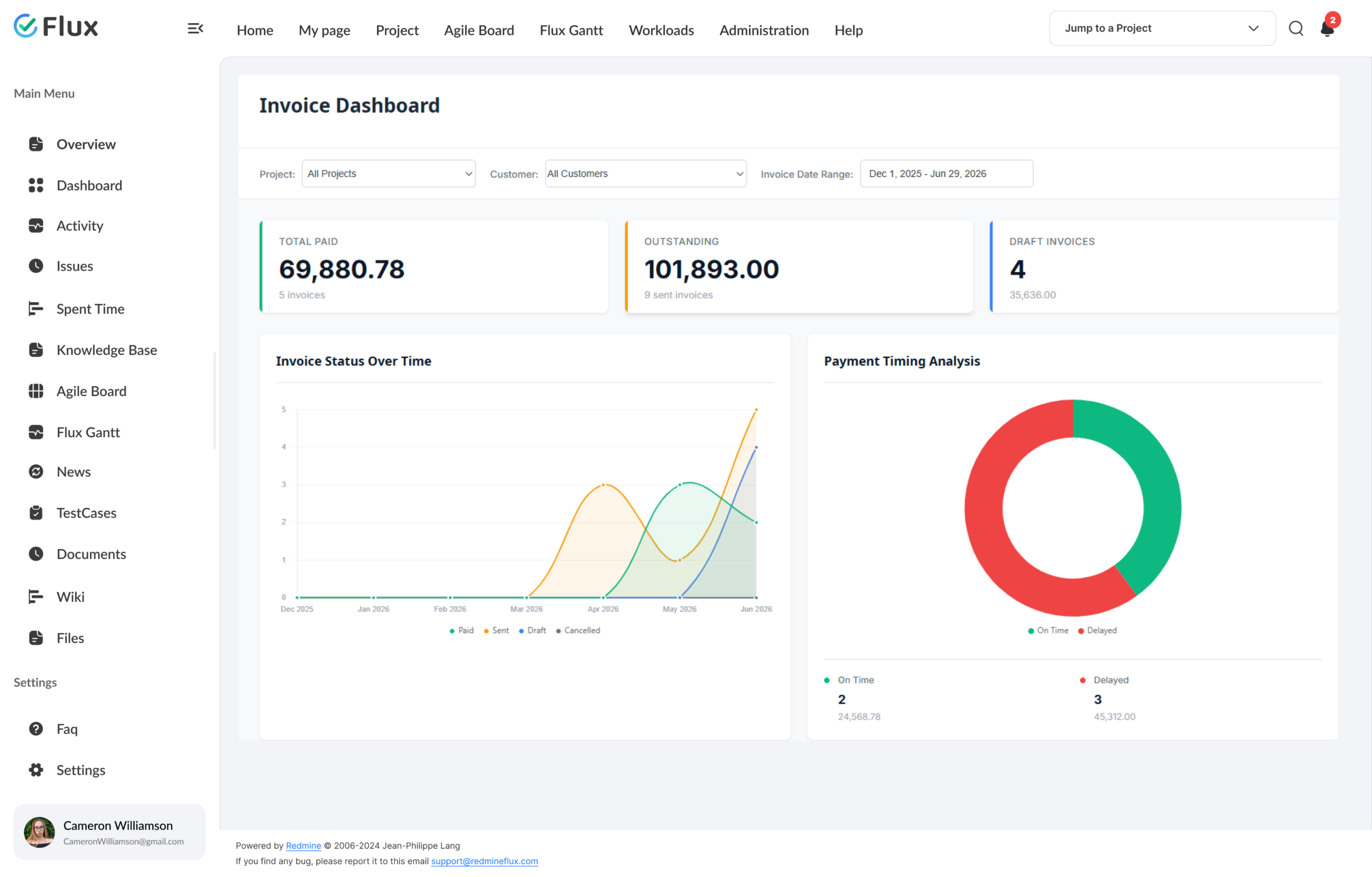Click the Total Paid card
The height and width of the screenshot is (877, 1372).
pos(434,266)
